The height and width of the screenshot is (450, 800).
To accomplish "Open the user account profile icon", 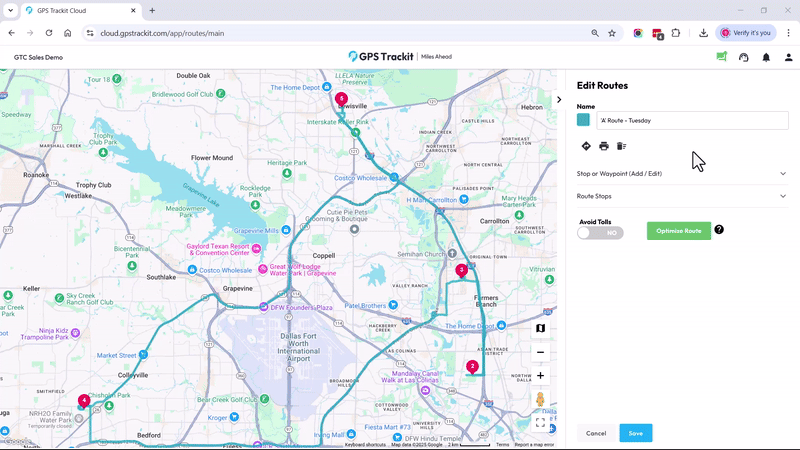I will [x=789, y=57].
